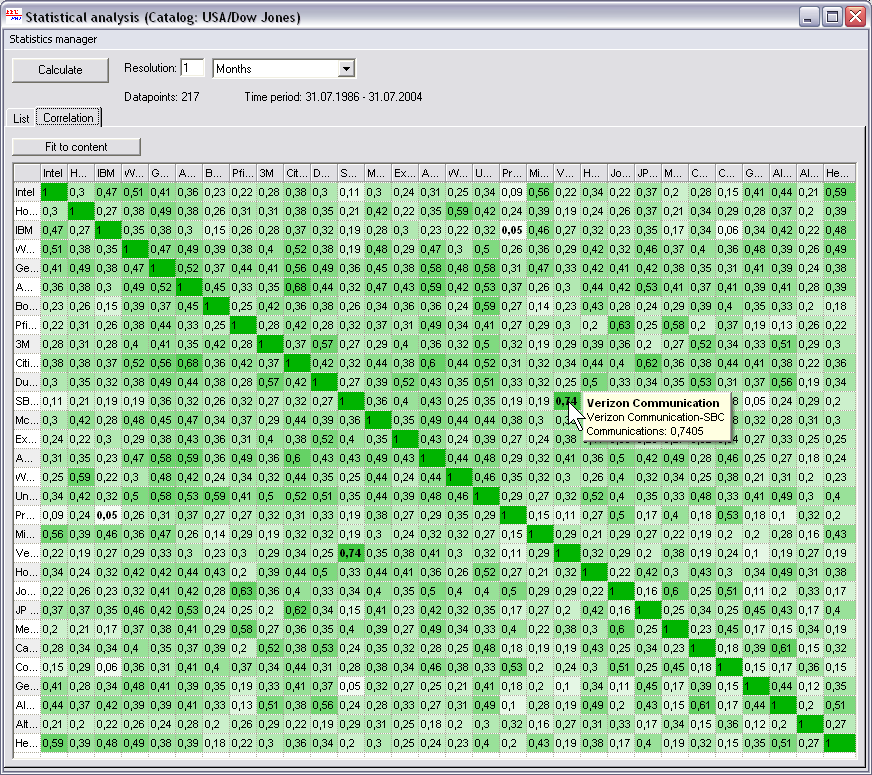Click the Alt... row header
Viewport: 872px width, 775px height.
[x=27, y=723]
